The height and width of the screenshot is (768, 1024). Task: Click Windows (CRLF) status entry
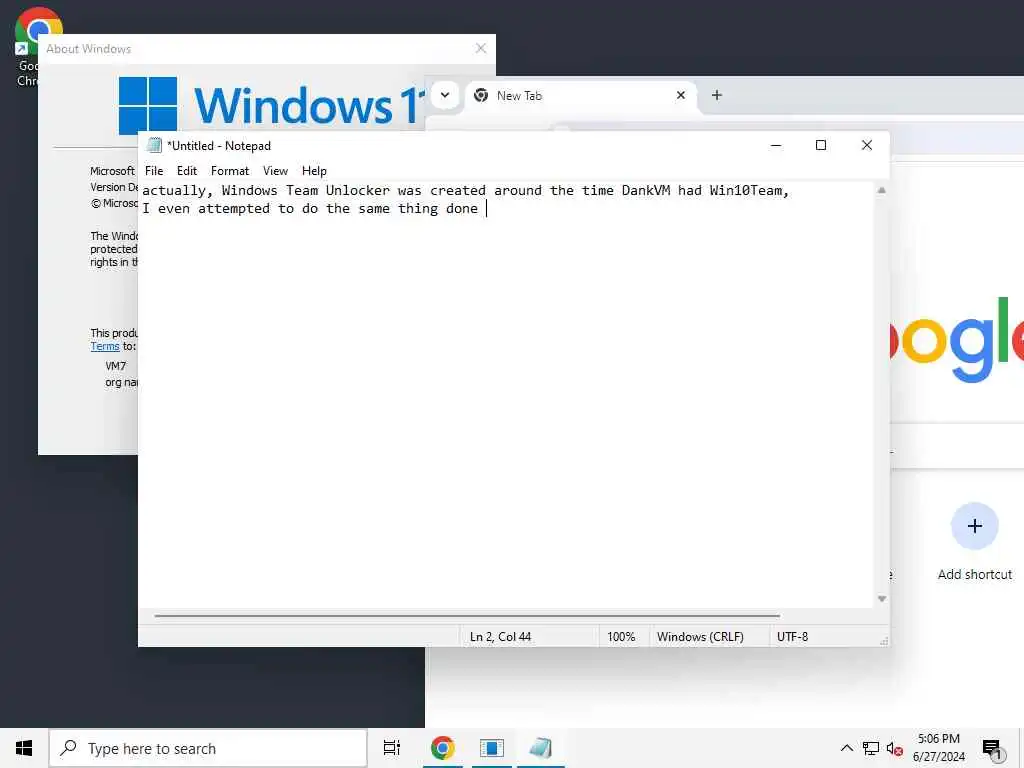pyautogui.click(x=700, y=636)
